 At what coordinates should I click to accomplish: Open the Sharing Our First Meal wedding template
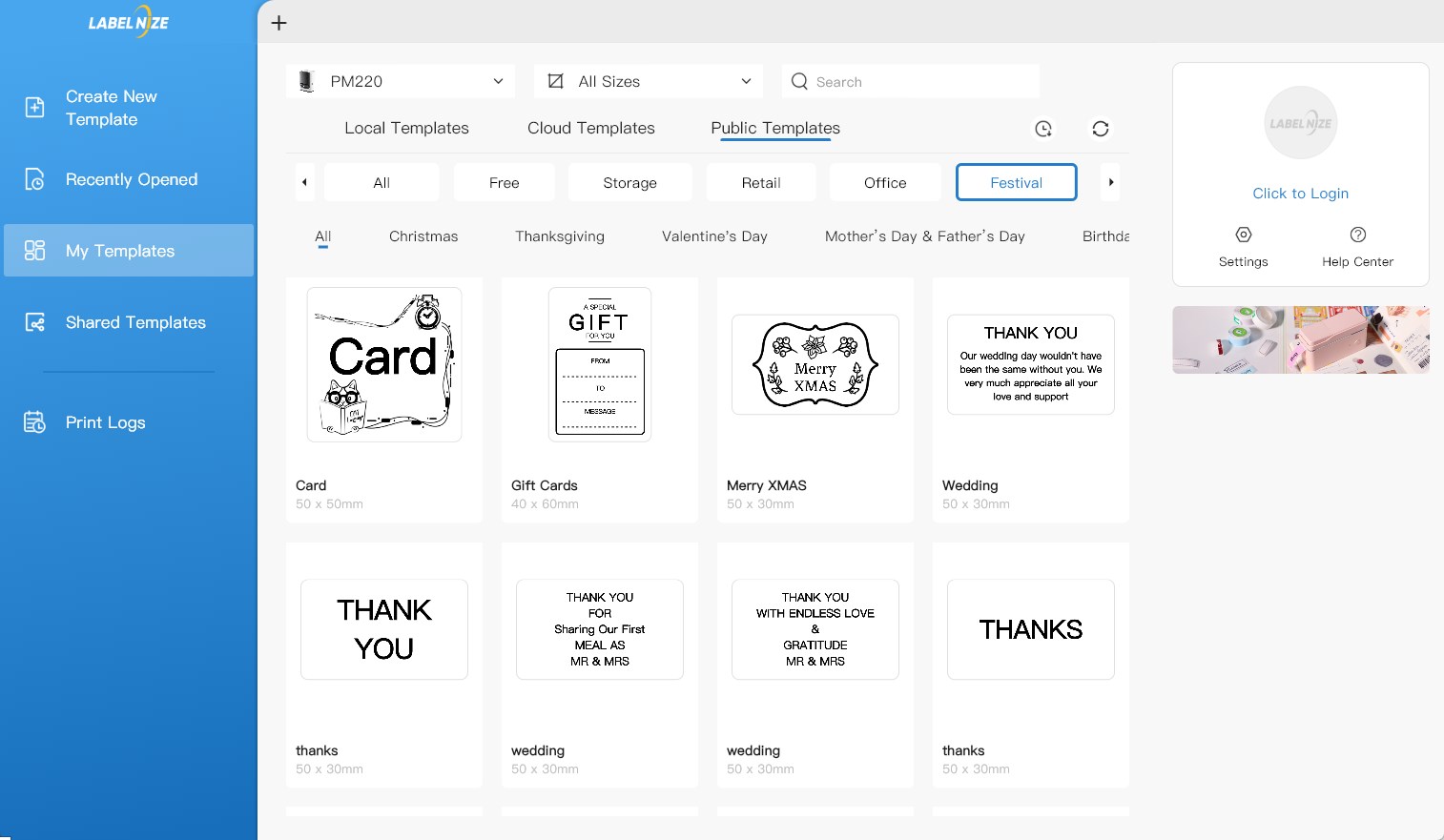pyautogui.click(x=600, y=629)
